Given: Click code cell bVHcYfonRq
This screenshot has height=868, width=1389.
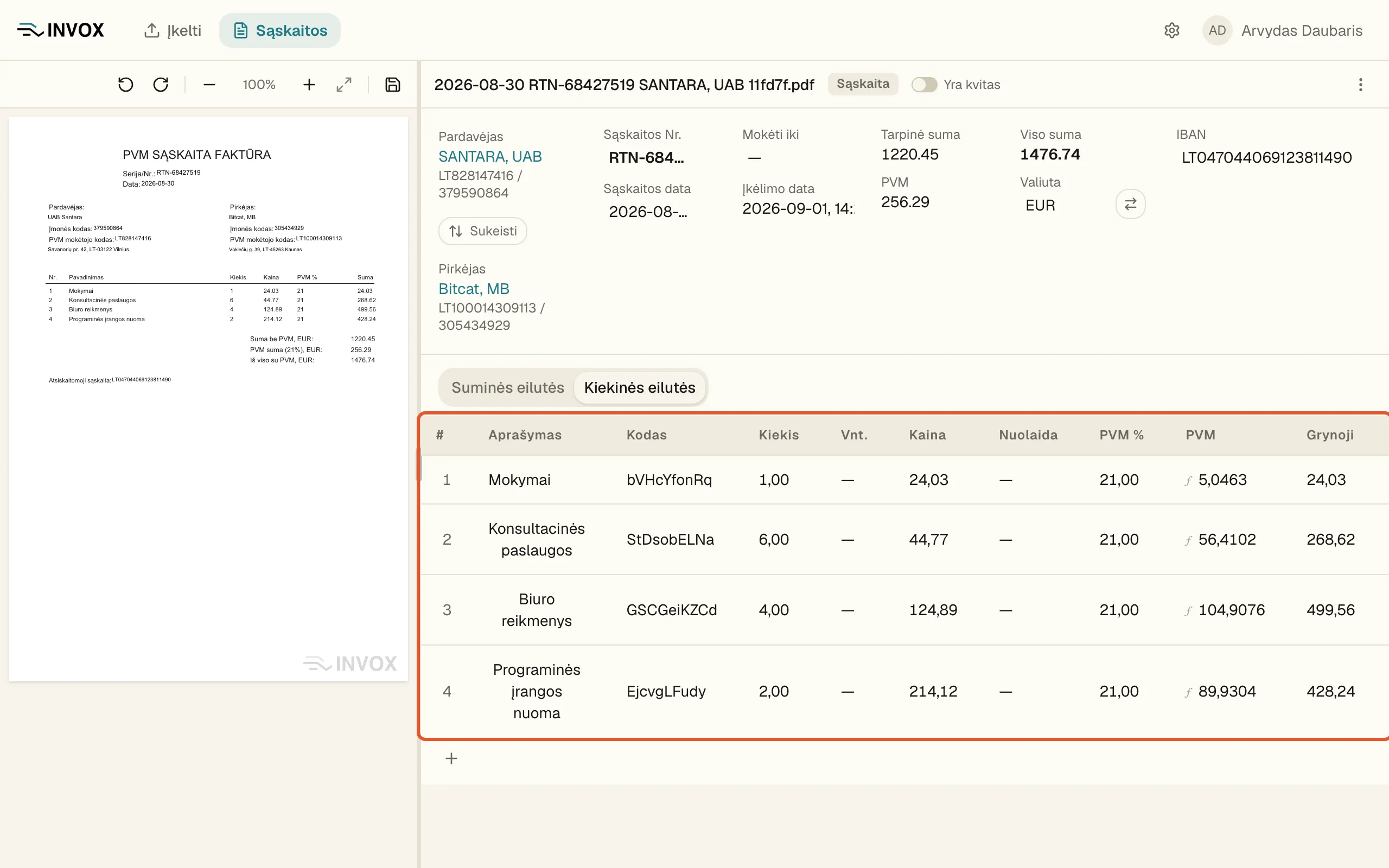Looking at the screenshot, I should click(669, 480).
